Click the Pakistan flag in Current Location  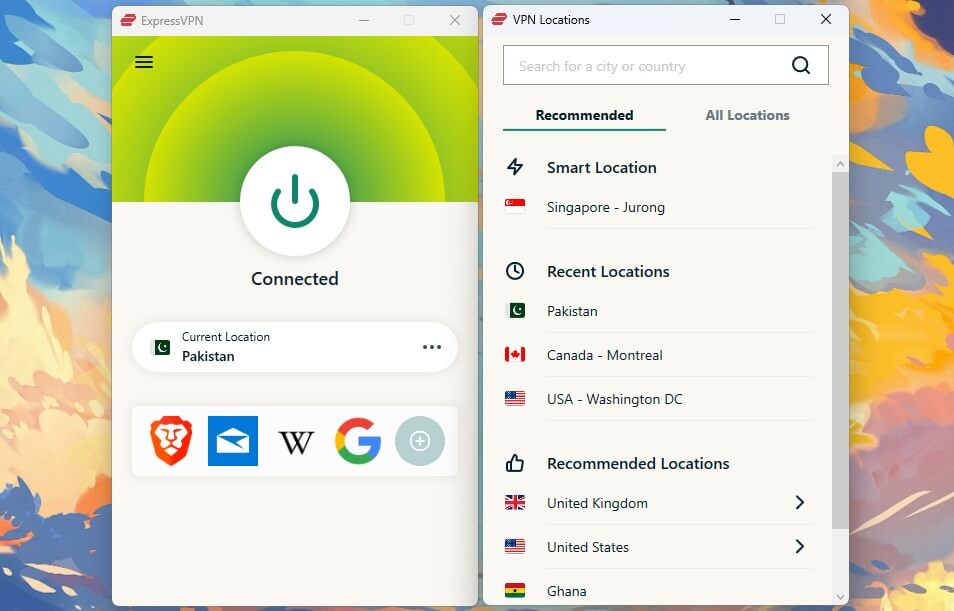(161, 347)
